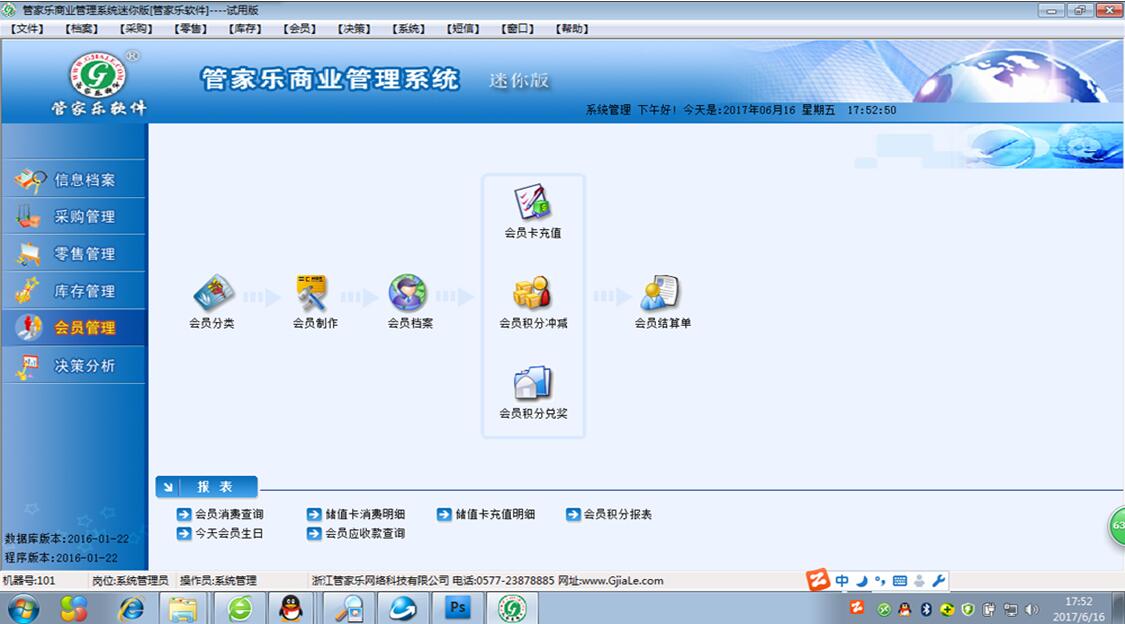Image resolution: width=1125 pixels, height=624 pixels.
Task: Click the www.GjiaLe.com website text
Action: pos(622,581)
